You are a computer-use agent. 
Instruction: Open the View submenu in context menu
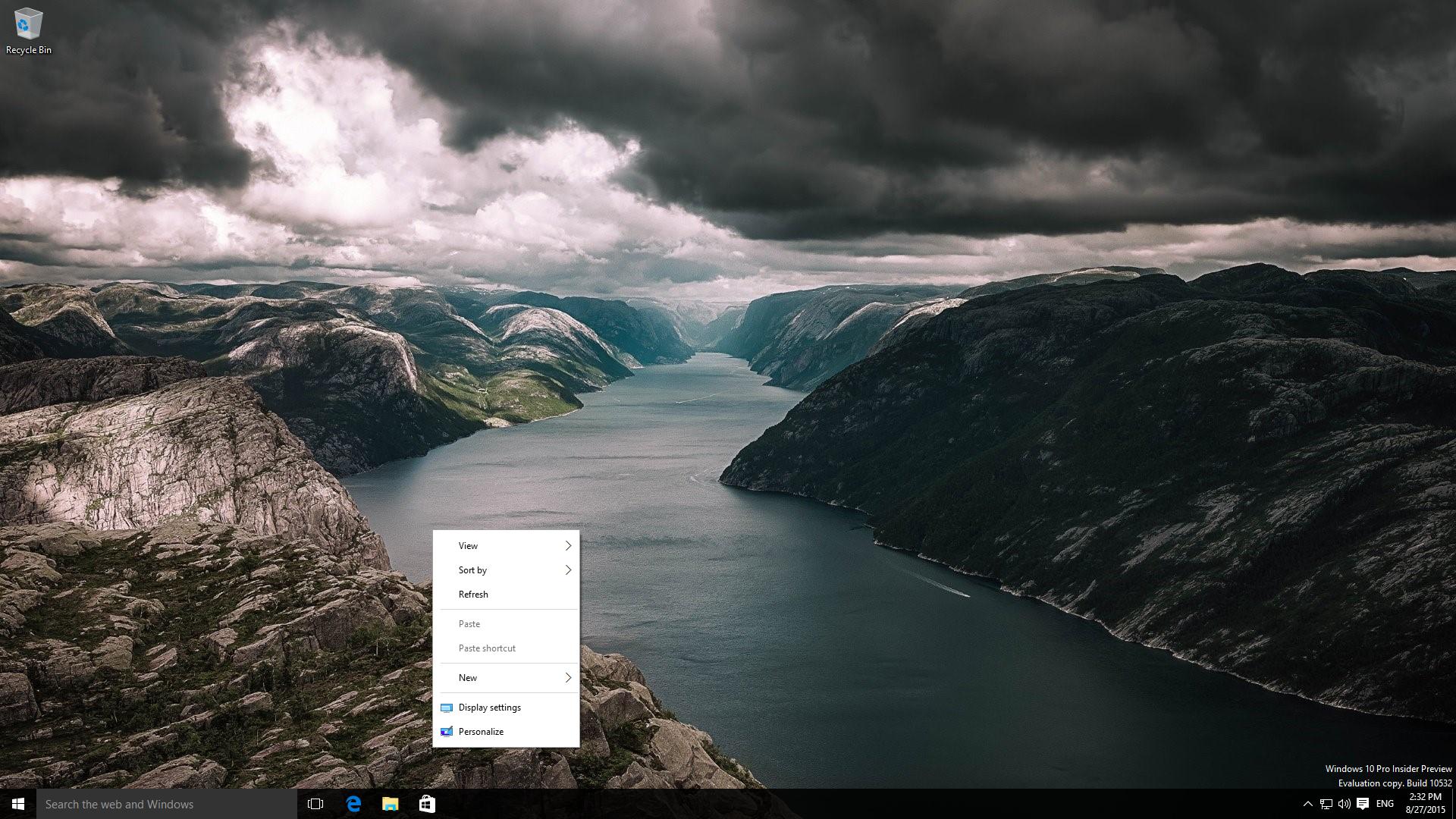pyautogui.click(x=506, y=546)
